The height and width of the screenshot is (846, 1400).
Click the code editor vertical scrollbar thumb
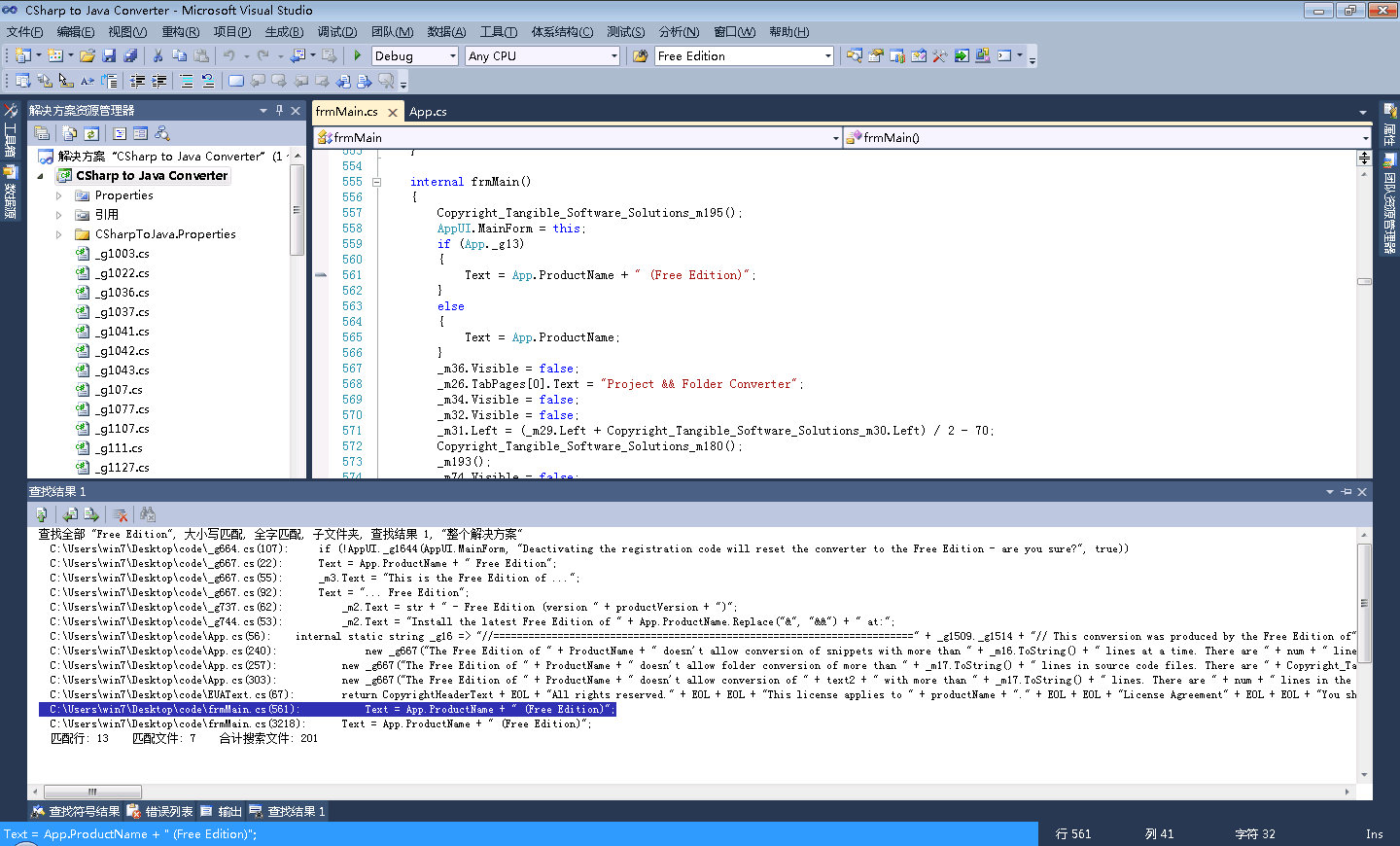(1364, 282)
